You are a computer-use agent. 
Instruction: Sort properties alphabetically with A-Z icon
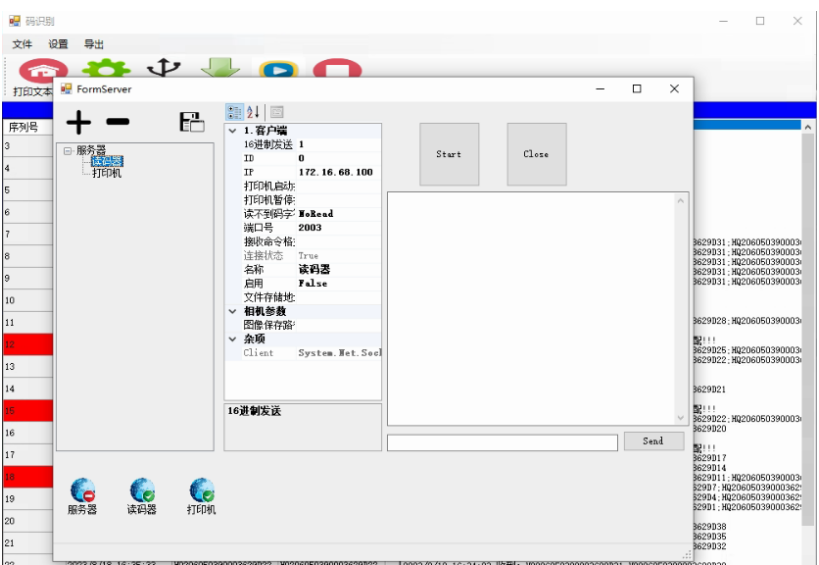[x=253, y=112]
